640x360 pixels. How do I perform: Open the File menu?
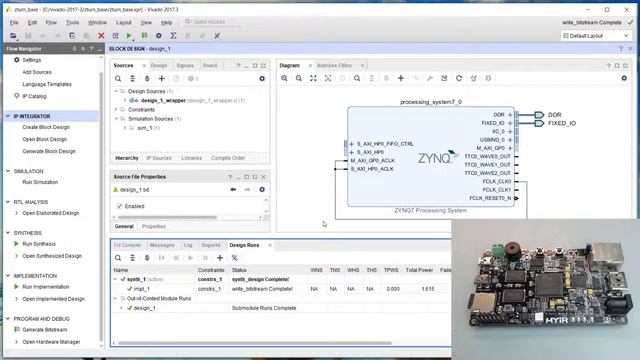14,22
